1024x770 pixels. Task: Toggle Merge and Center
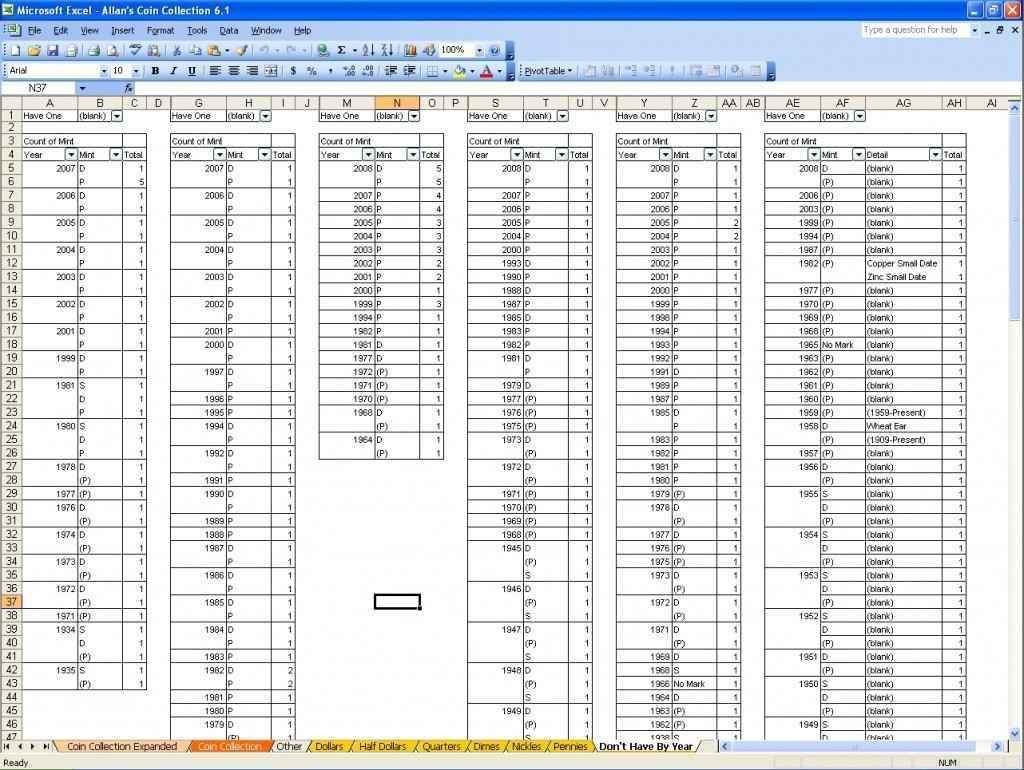tap(270, 71)
